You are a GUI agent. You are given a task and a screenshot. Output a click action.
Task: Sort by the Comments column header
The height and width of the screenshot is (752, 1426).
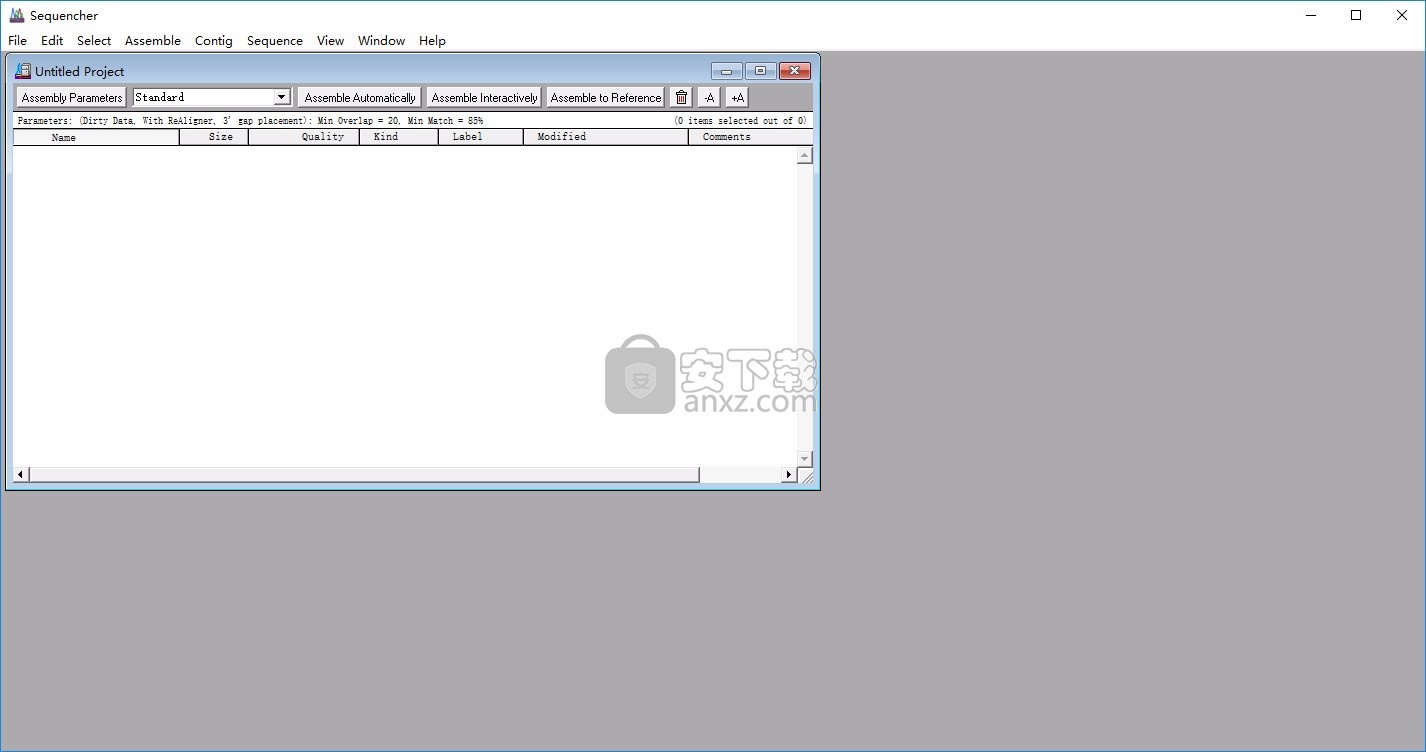tap(750, 137)
